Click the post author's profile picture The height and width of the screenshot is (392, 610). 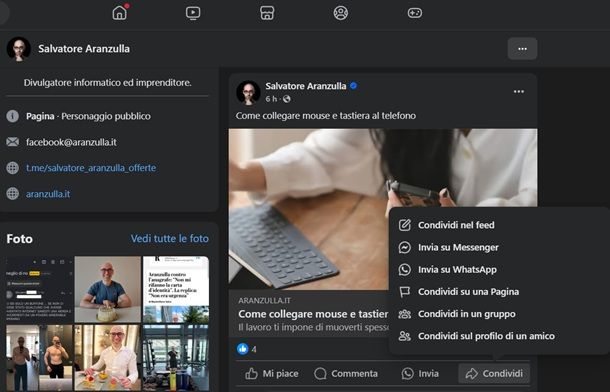tap(248, 93)
